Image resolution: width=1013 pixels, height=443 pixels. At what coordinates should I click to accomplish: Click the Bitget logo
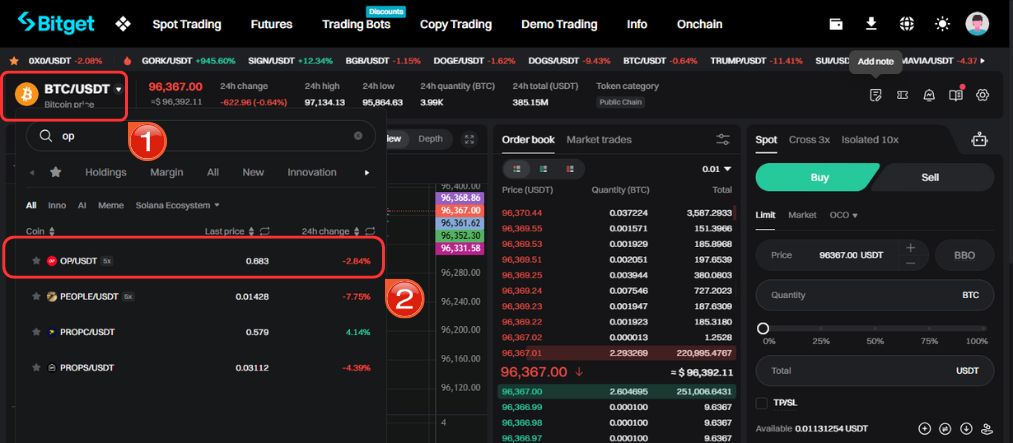click(x=56, y=23)
